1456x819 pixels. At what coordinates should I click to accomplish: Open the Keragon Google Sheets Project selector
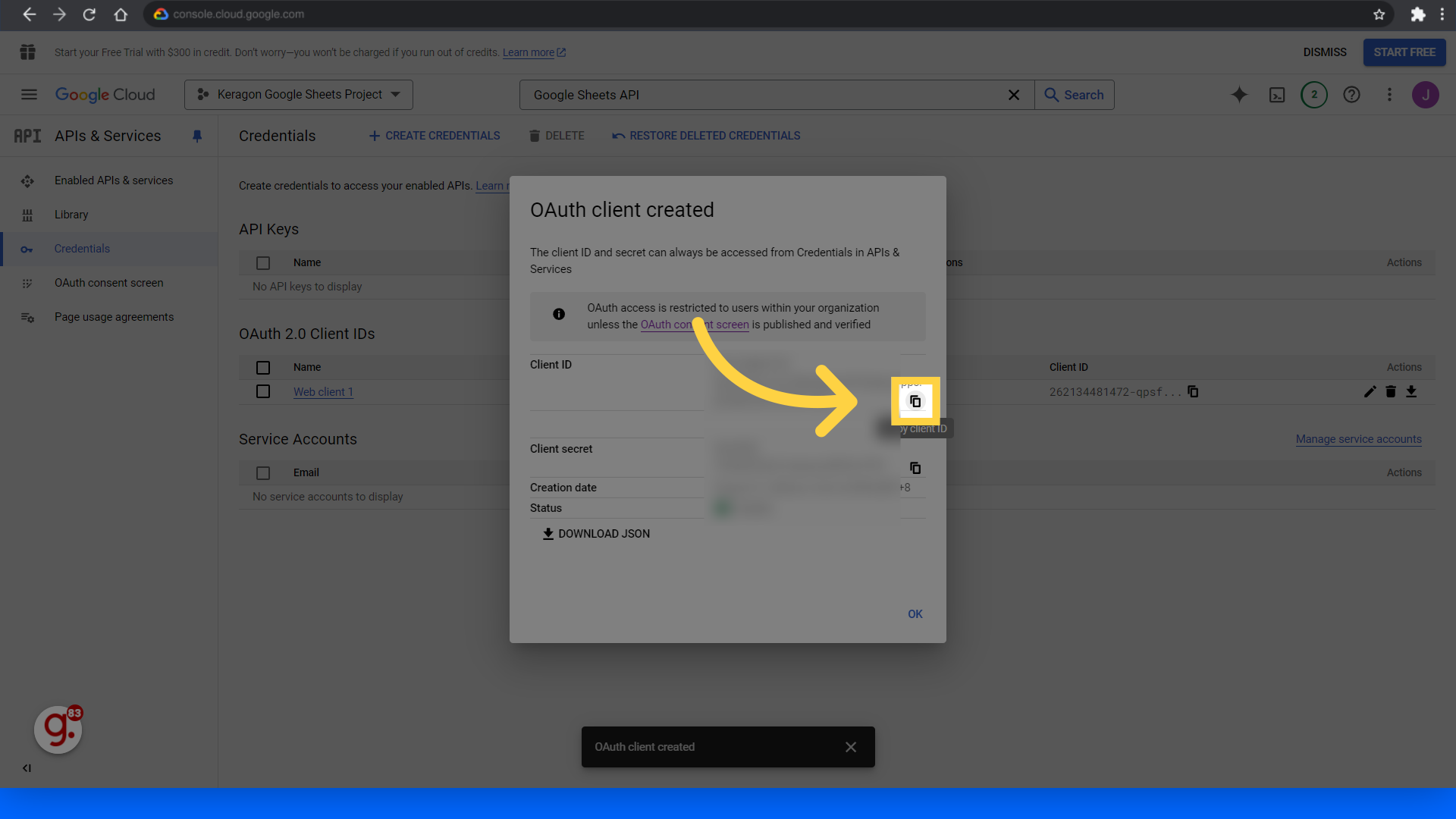tap(299, 95)
